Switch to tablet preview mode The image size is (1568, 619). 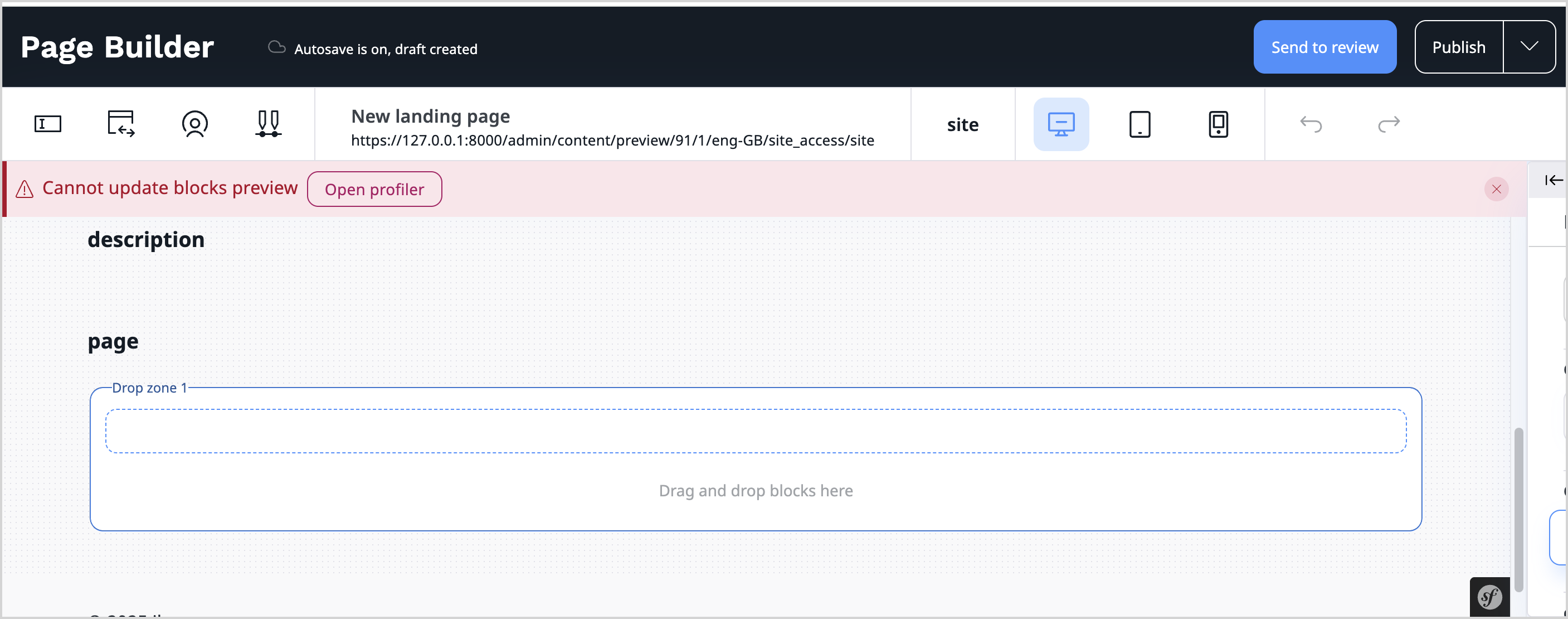coord(1140,124)
